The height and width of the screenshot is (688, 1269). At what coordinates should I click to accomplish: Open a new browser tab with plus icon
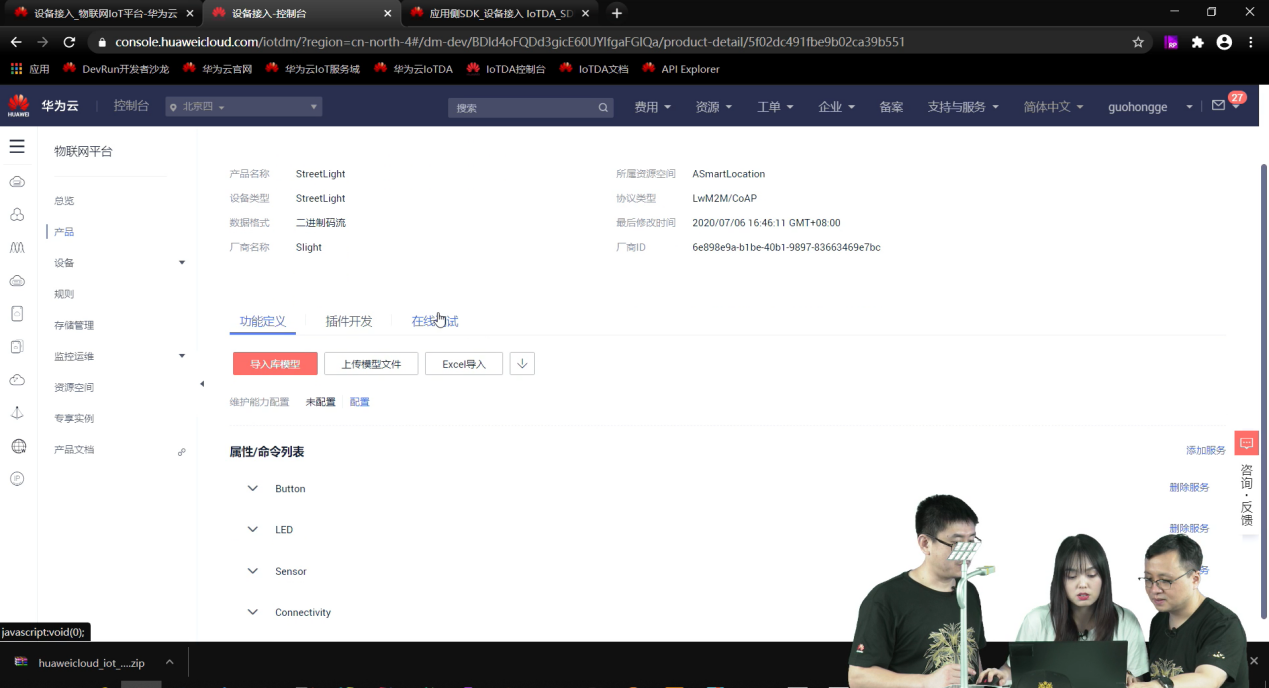coord(617,13)
